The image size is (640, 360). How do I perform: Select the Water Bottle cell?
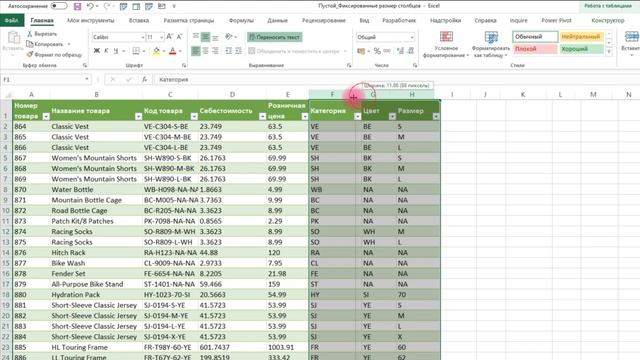(x=96, y=190)
